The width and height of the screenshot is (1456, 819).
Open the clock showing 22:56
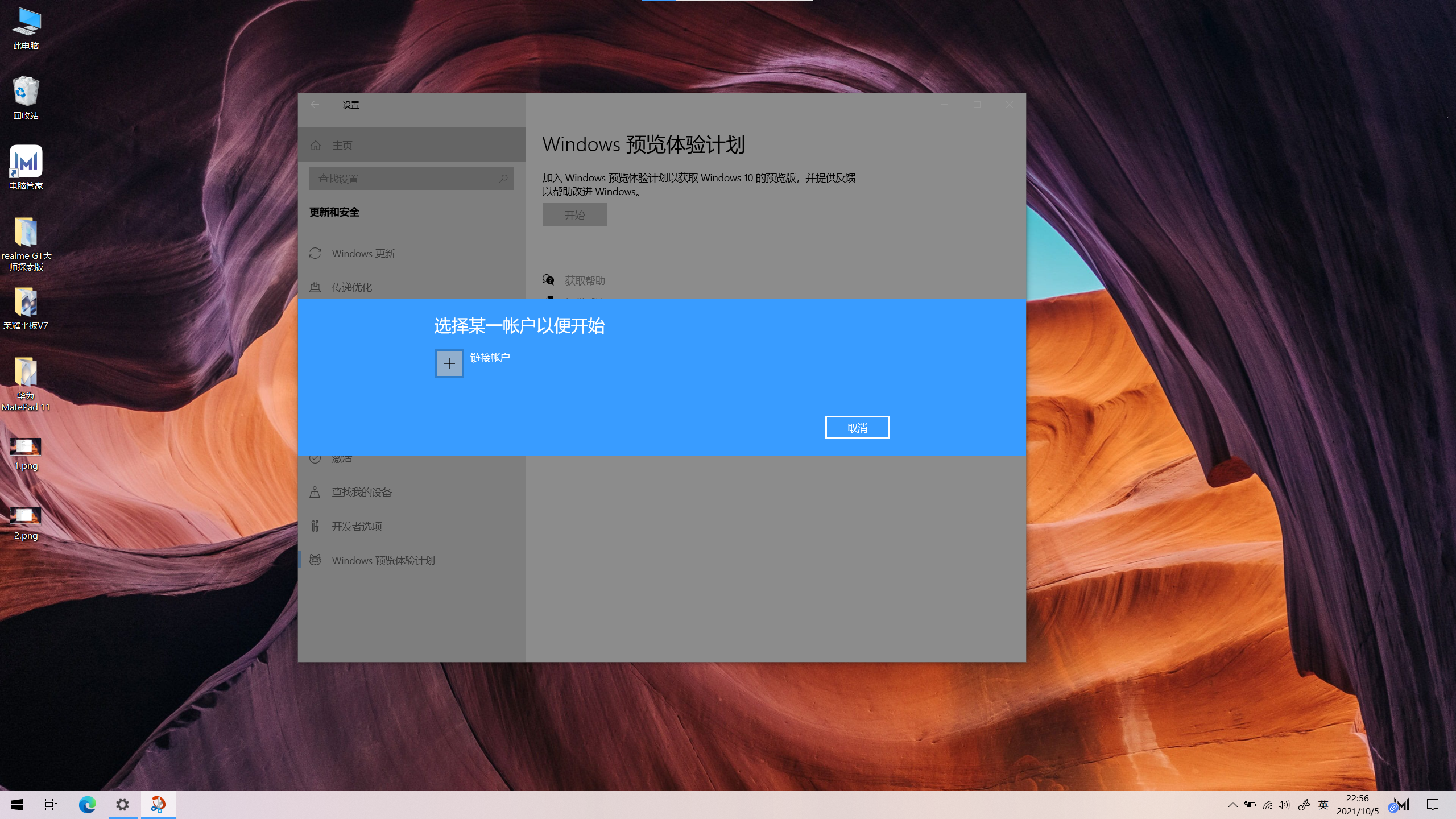pos(1358,805)
